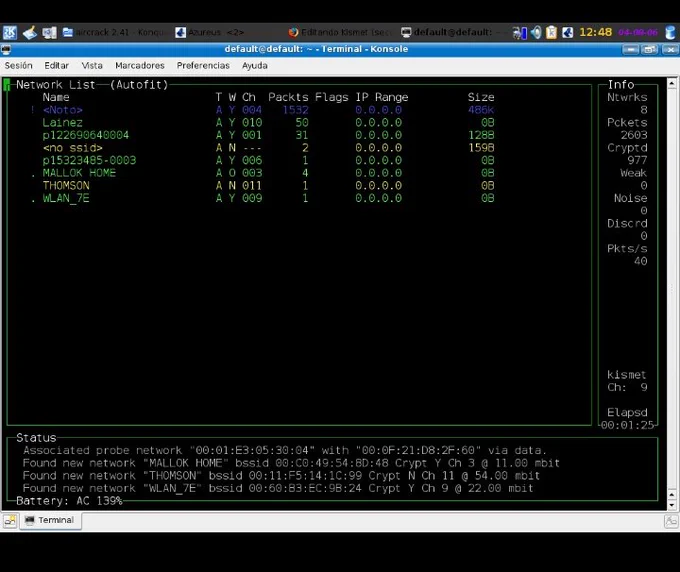
Task: Open the Editar menu
Action: tap(56, 65)
